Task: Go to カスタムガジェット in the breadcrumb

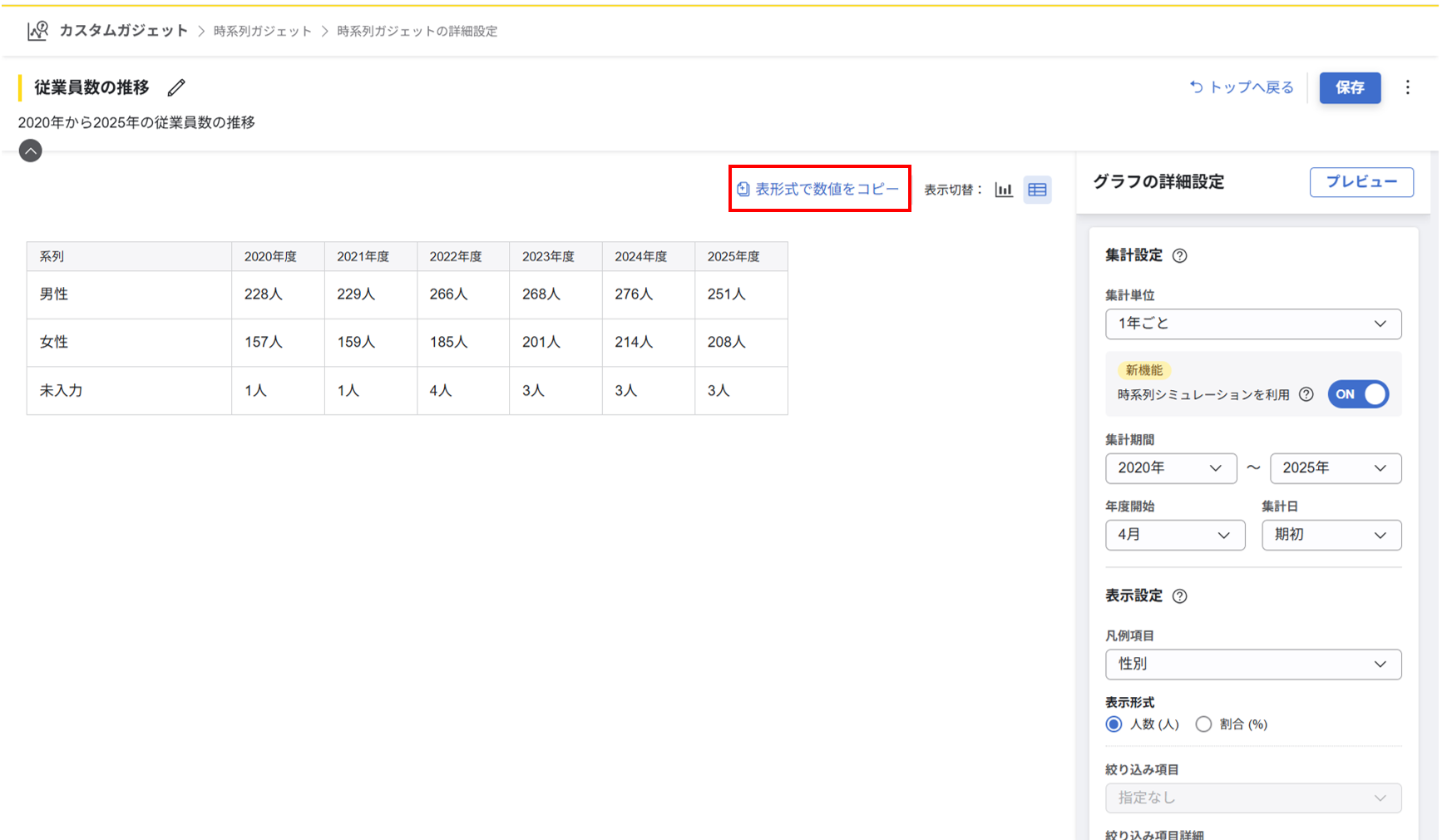Action: point(123,31)
